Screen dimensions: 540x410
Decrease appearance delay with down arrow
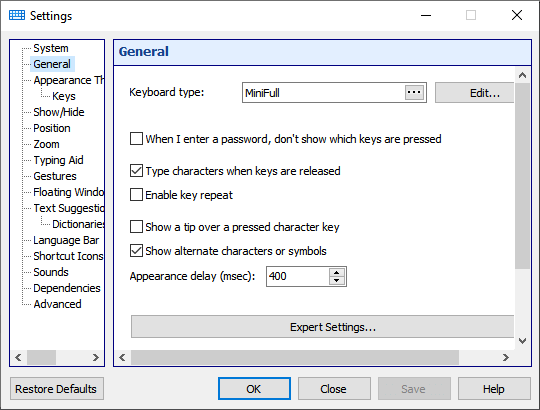[336, 280]
